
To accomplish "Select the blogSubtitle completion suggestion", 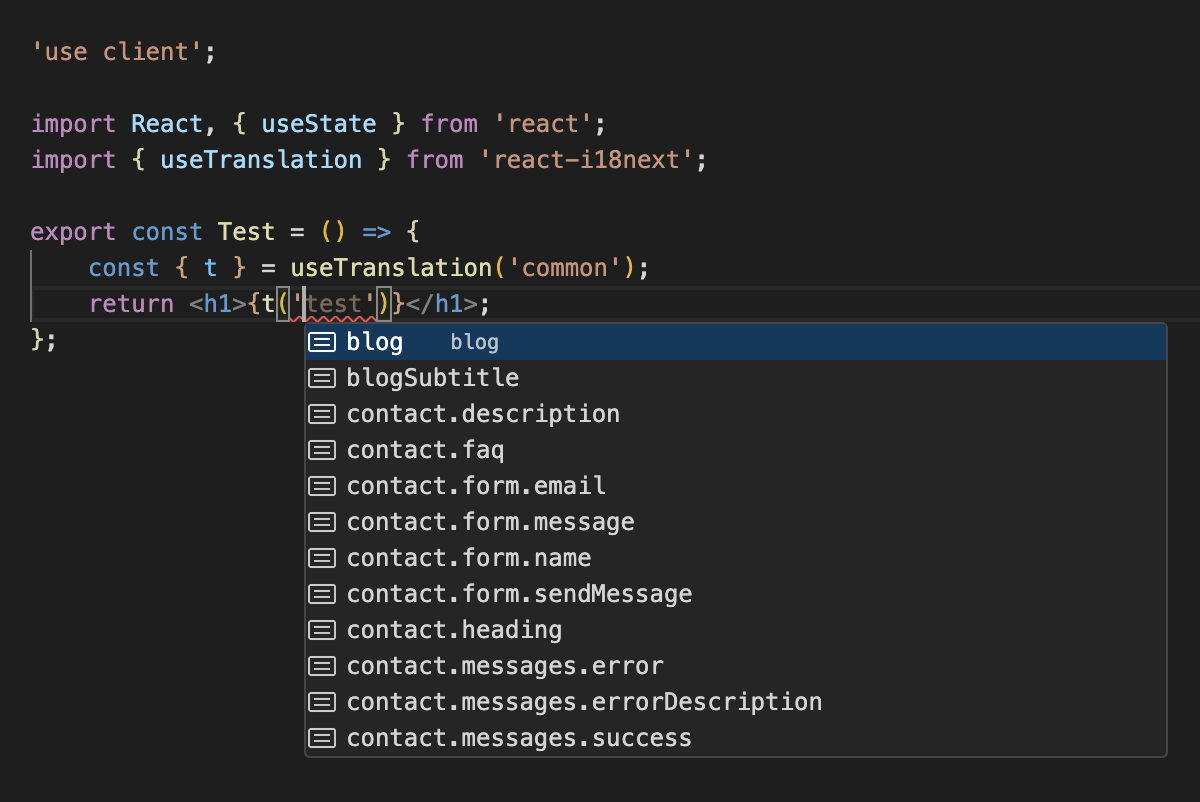I will coord(432,378).
